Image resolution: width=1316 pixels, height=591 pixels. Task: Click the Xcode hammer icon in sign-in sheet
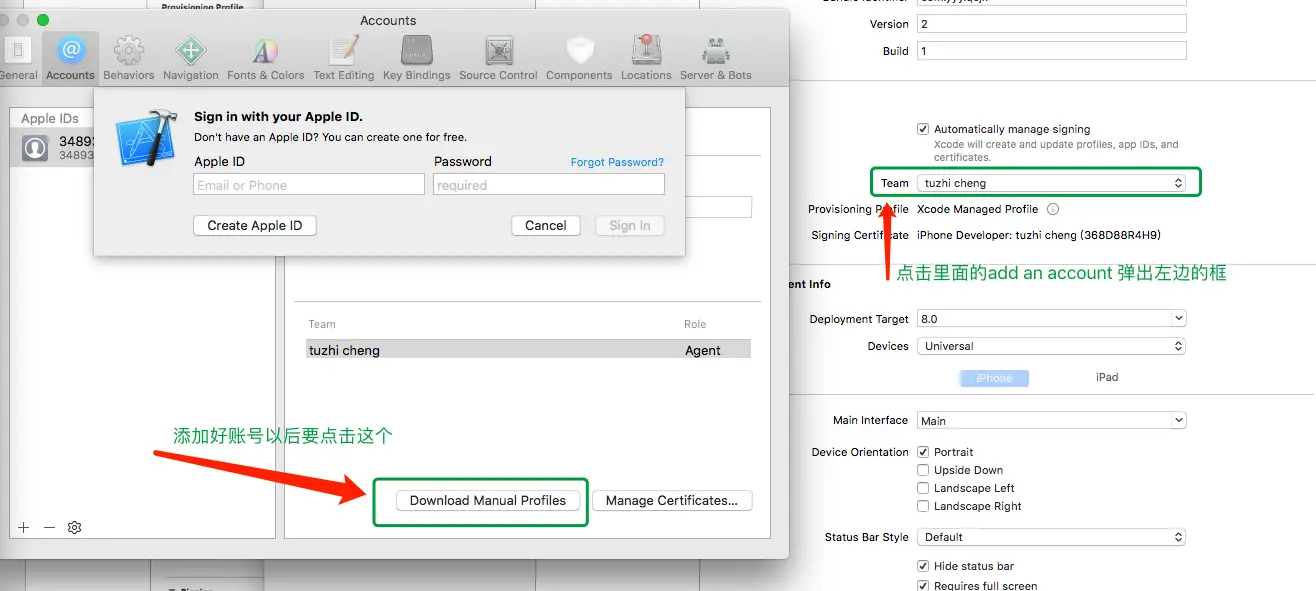coord(146,137)
